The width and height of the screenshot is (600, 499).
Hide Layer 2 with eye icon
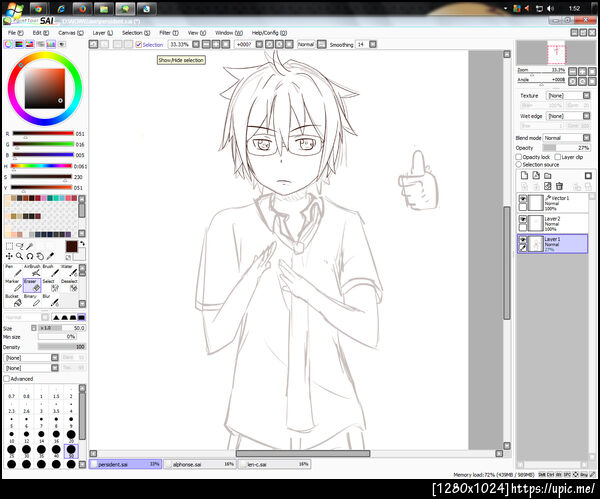[523, 219]
